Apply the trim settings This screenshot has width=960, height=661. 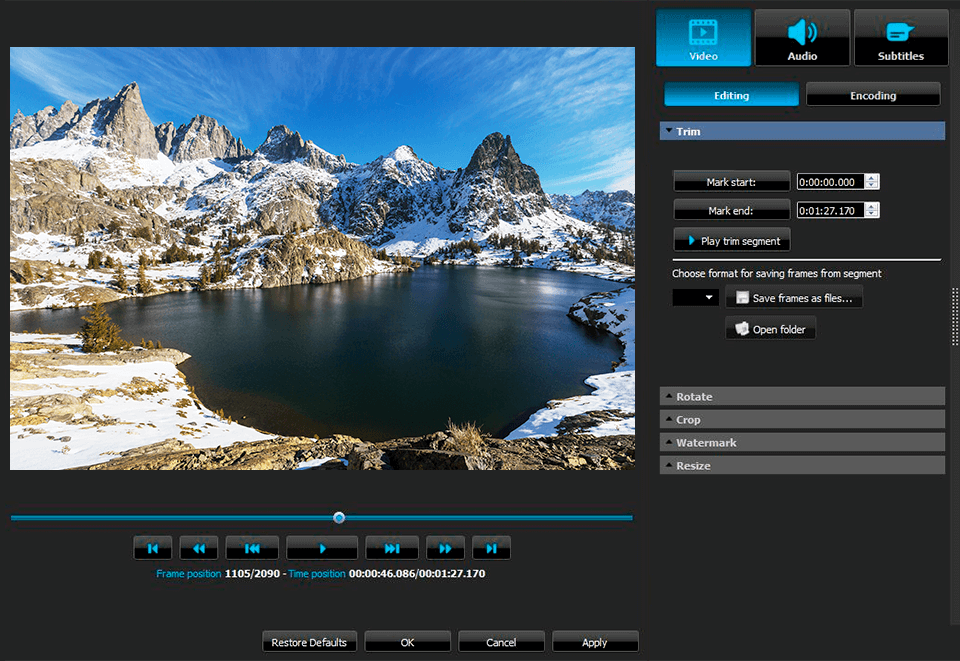pos(594,641)
